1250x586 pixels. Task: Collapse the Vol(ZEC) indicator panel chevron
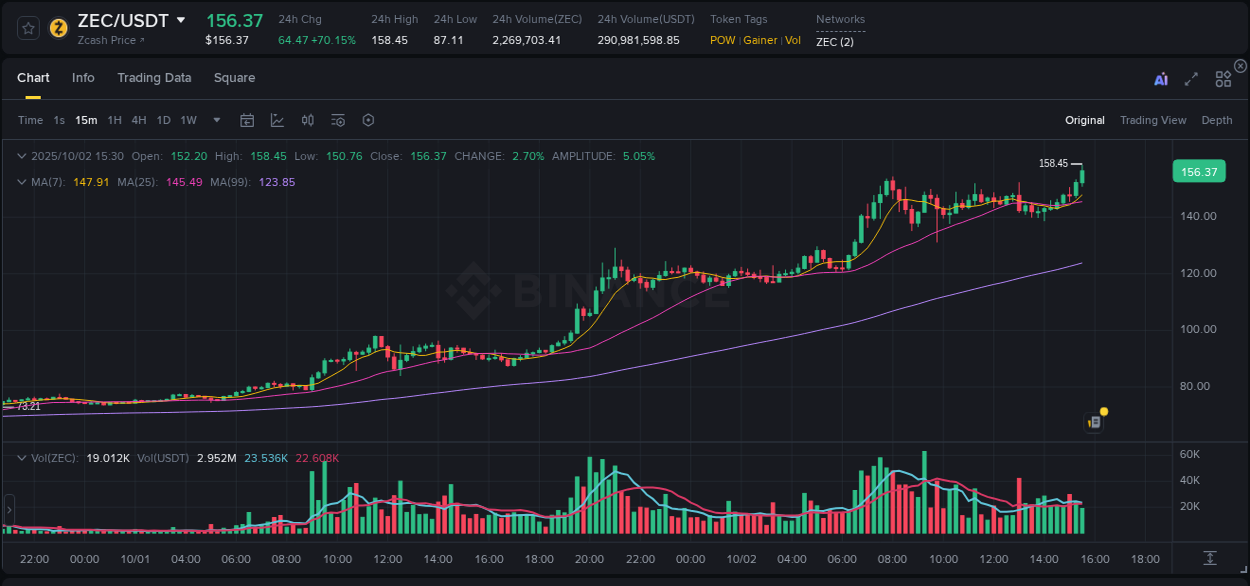[22, 457]
